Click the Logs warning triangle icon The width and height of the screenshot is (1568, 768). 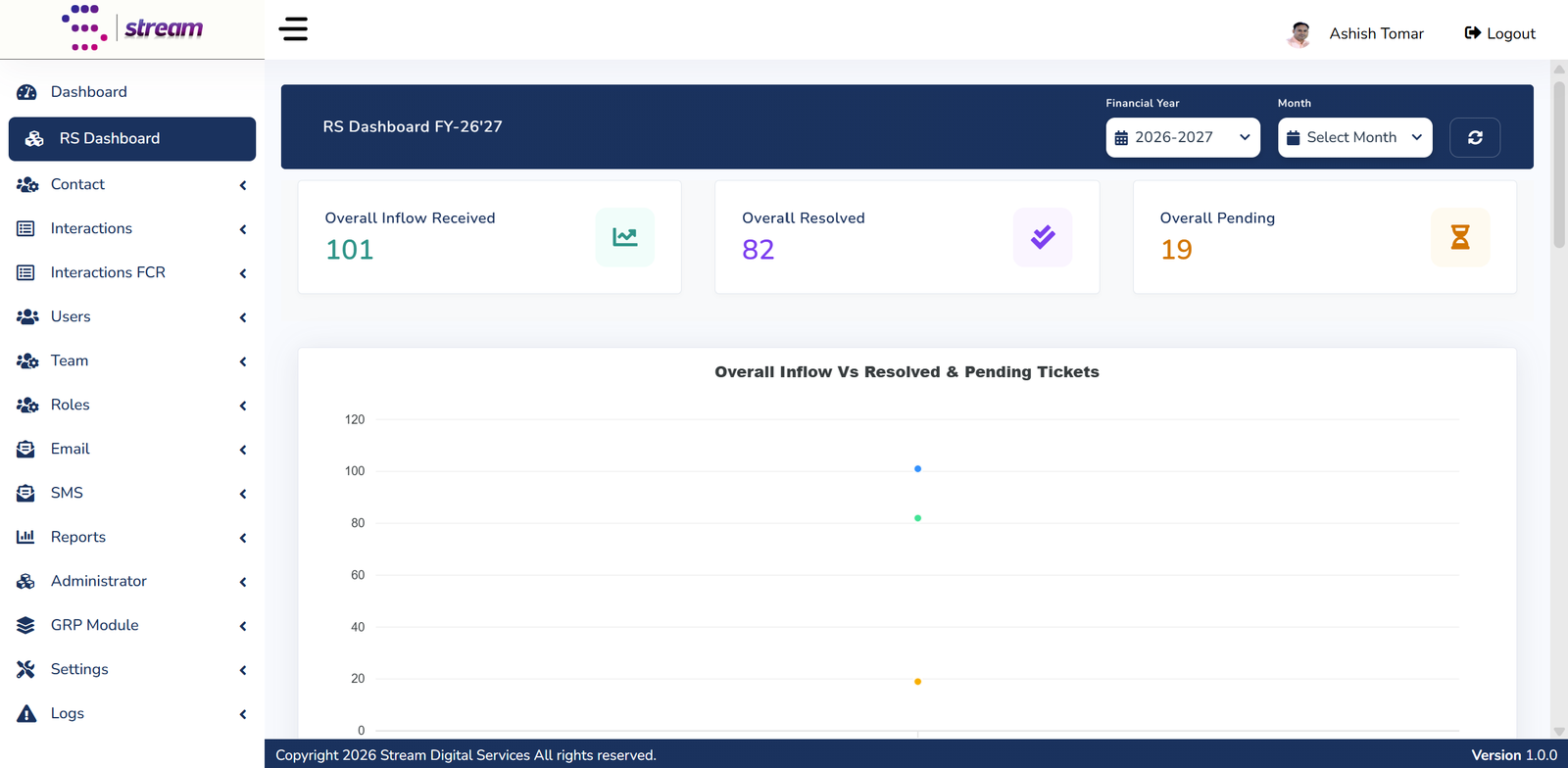[x=26, y=713]
